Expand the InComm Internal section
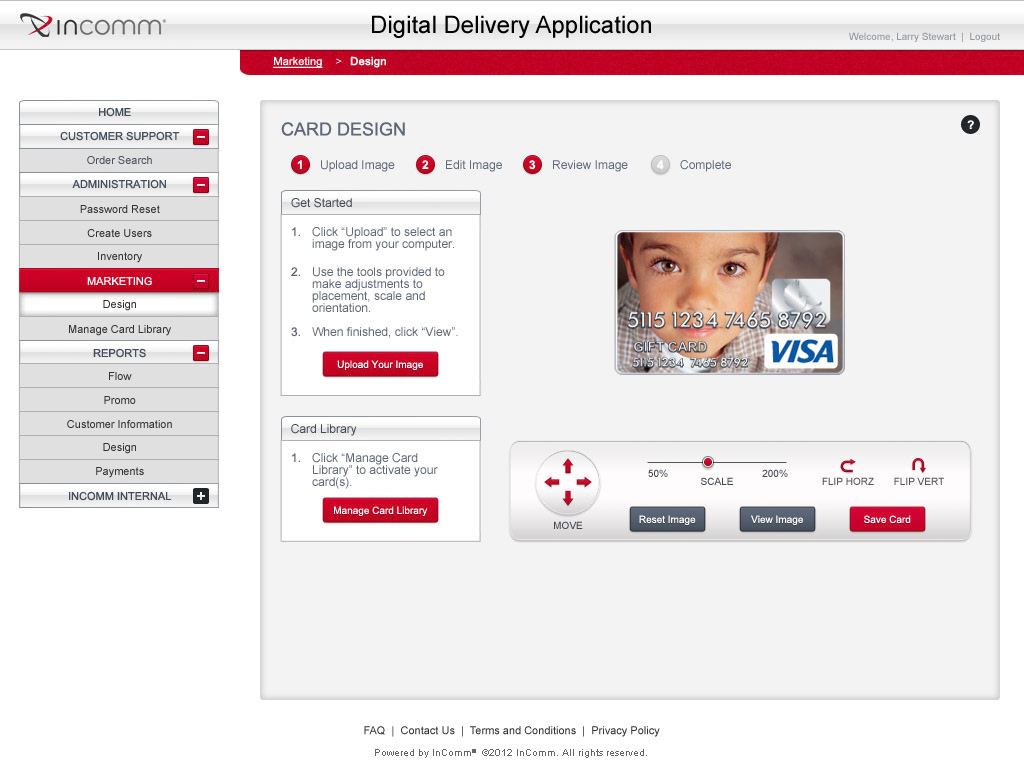This screenshot has width=1024, height=768. click(x=201, y=496)
